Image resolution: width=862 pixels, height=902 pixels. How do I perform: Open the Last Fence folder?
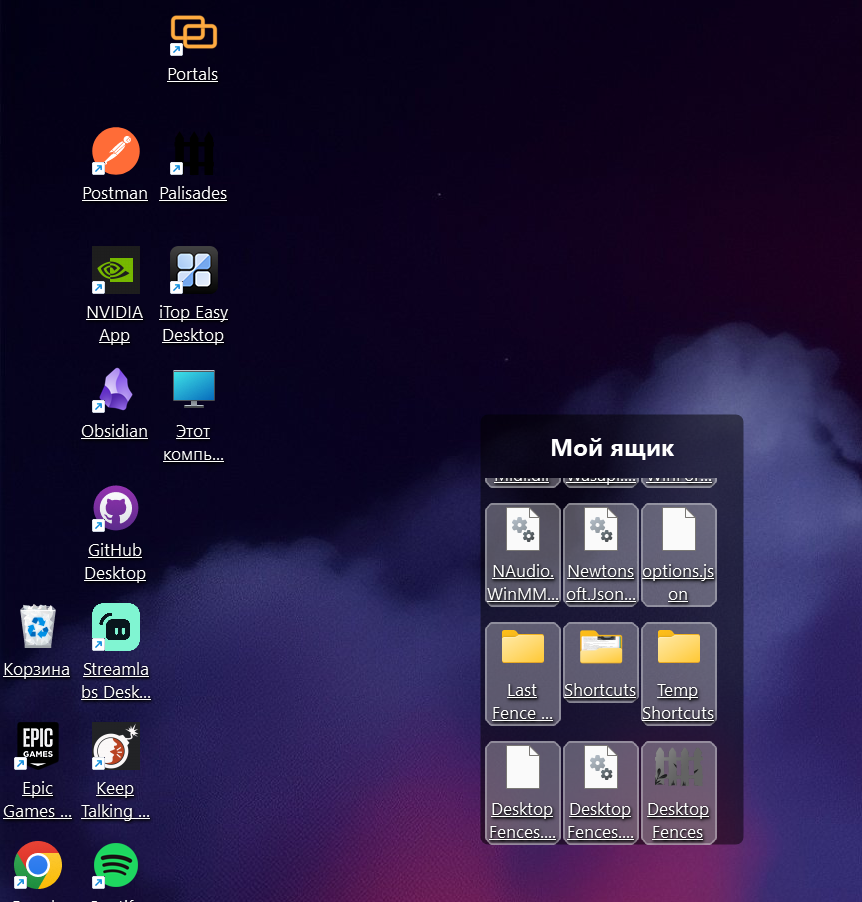522,674
